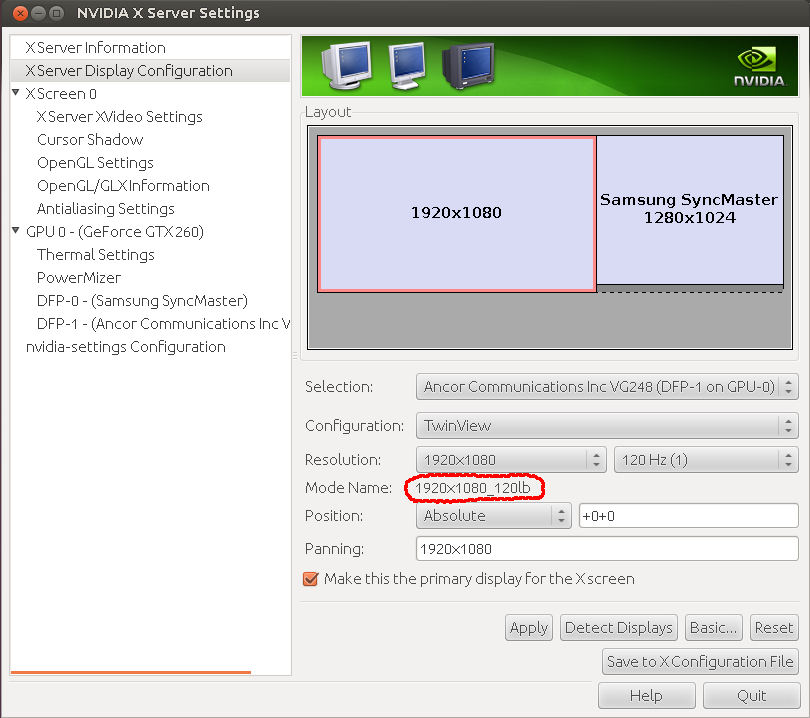The height and width of the screenshot is (718, 810).
Task: Open the refresh rate 120 Hz dropdown
Action: 706,460
